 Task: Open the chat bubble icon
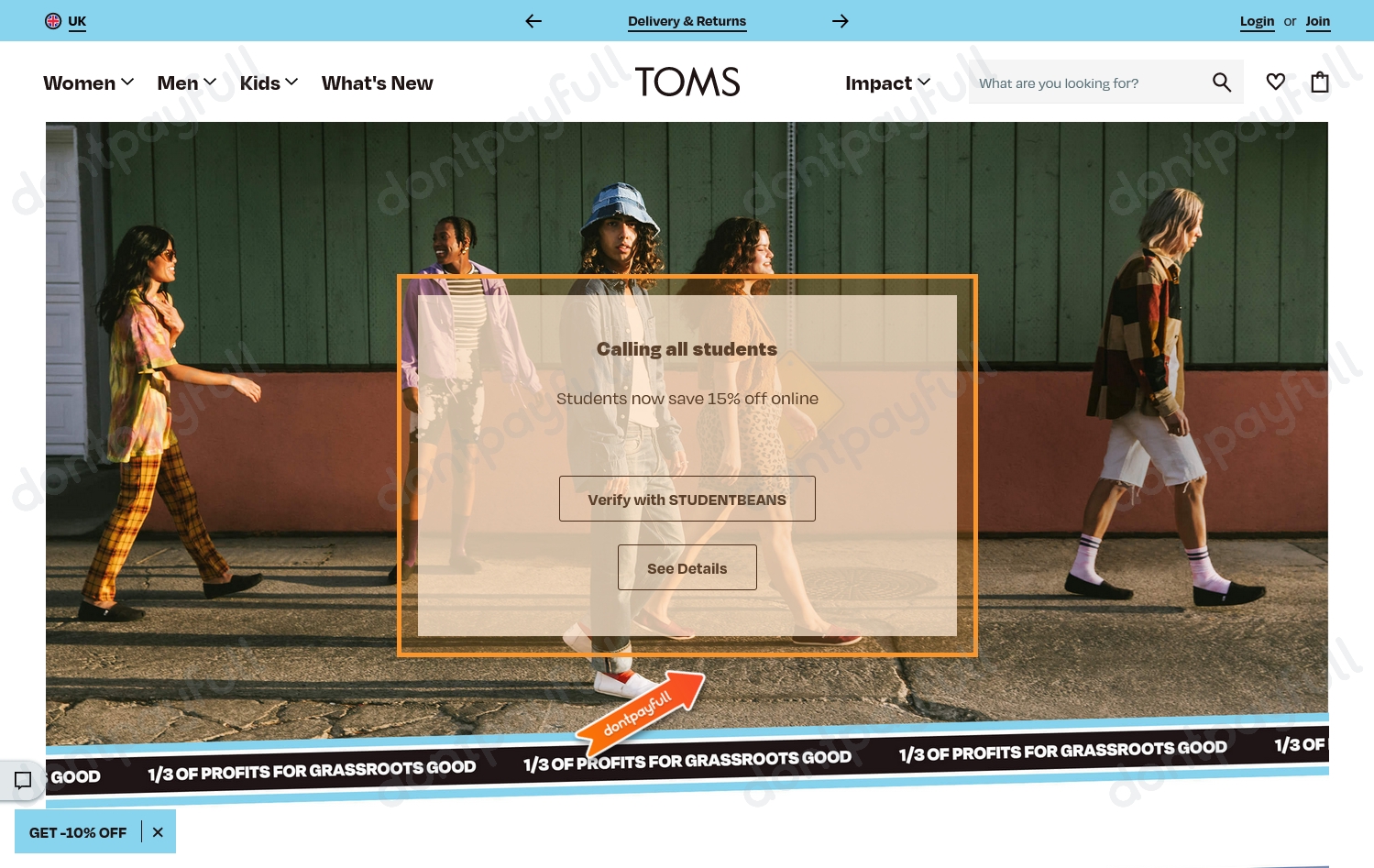click(x=23, y=780)
